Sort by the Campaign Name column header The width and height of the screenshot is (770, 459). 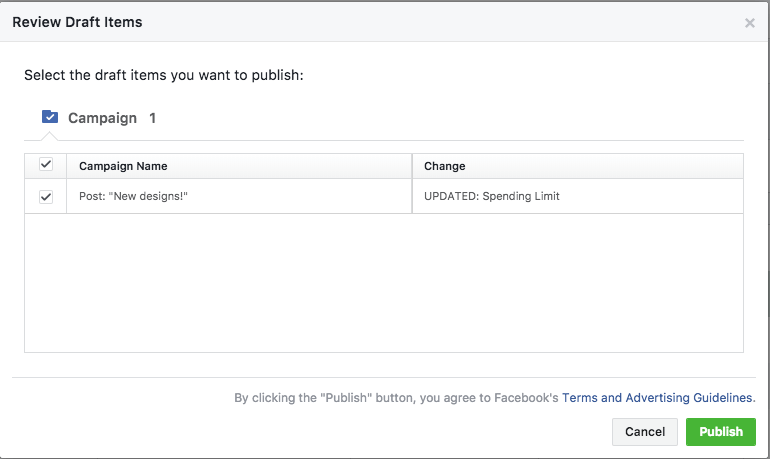123,166
